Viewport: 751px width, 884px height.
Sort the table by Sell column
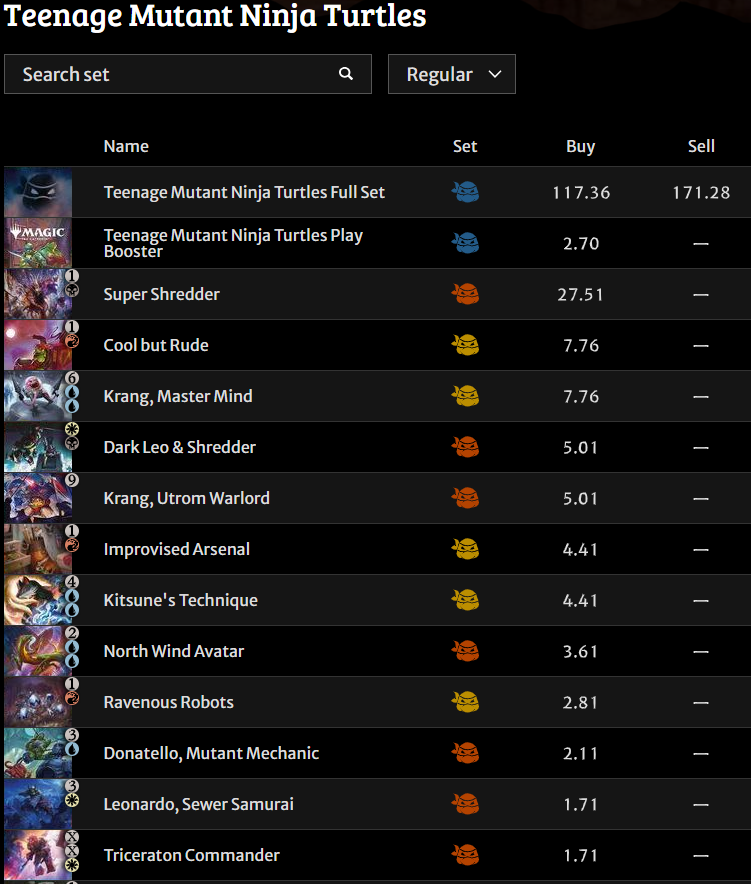[701, 146]
